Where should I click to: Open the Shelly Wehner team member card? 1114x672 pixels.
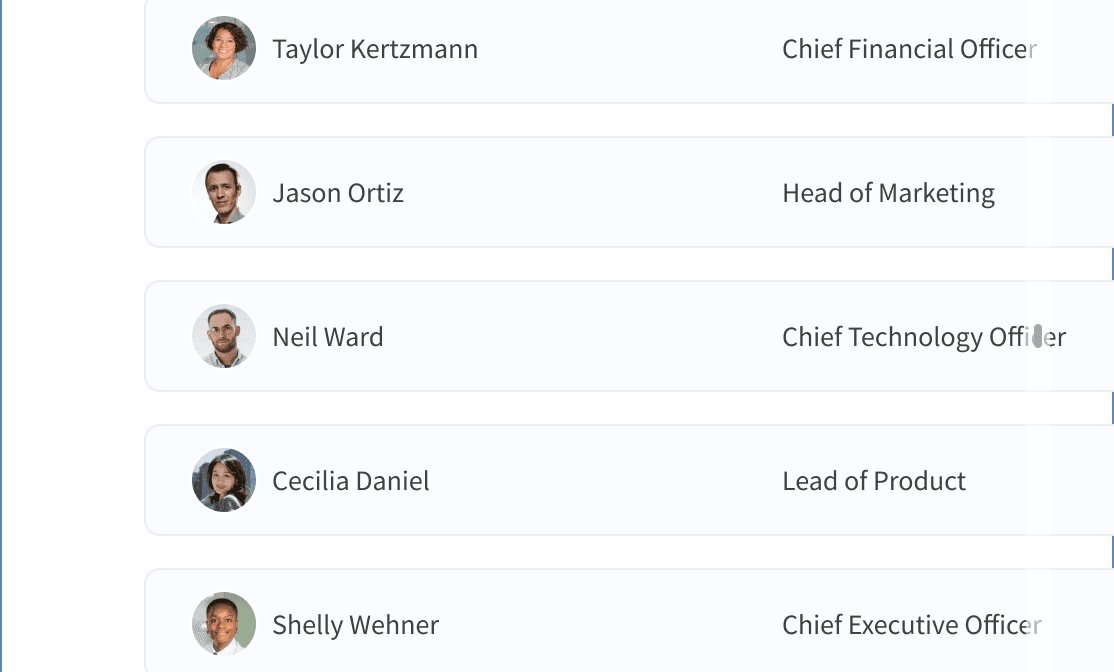click(629, 621)
